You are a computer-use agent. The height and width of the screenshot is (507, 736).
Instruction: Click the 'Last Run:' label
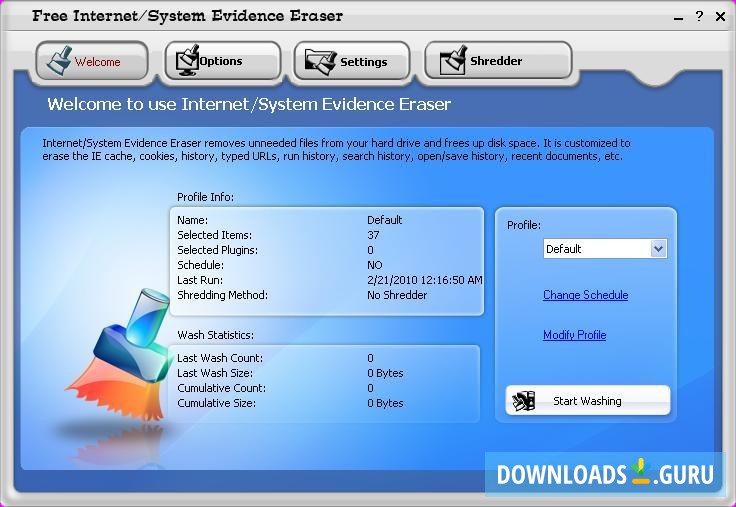click(x=200, y=280)
